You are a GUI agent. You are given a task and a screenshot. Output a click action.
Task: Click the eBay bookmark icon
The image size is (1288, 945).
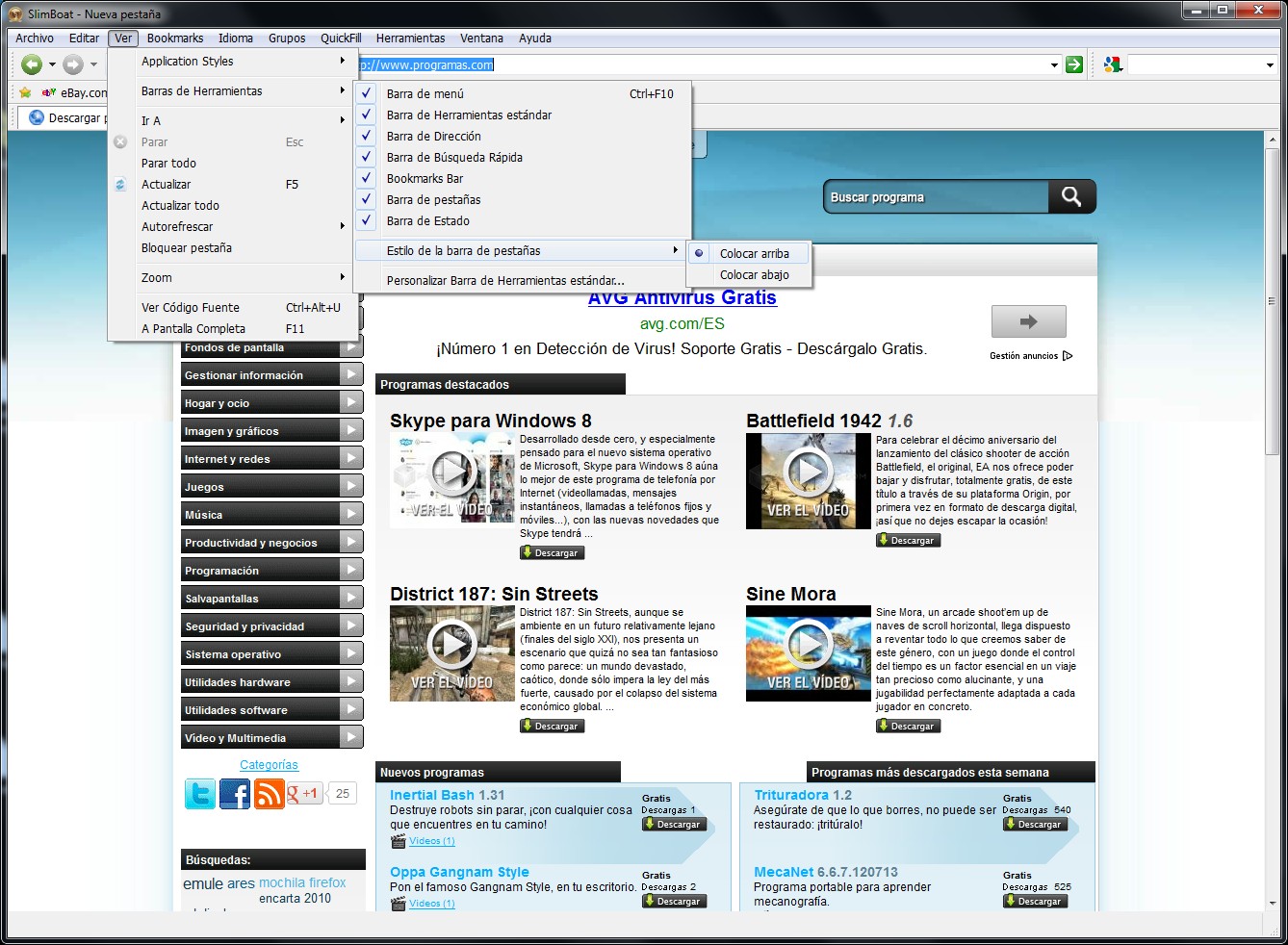49,92
